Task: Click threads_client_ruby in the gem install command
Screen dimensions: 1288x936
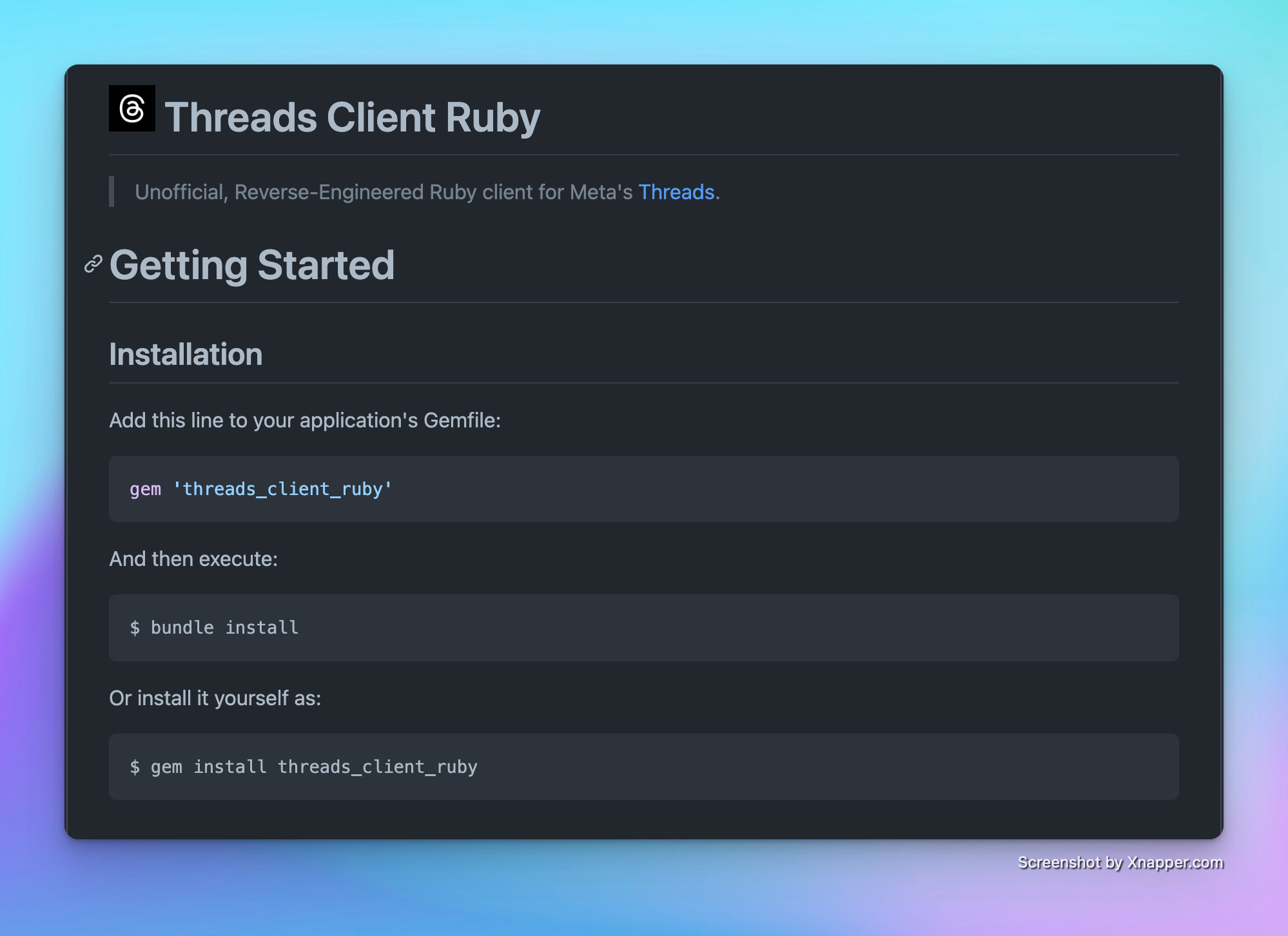Action: pyautogui.click(x=378, y=767)
